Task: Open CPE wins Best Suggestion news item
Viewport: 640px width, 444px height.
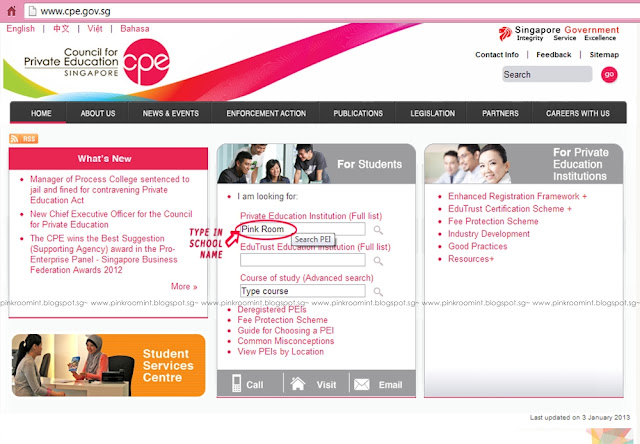Action: click(104, 254)
